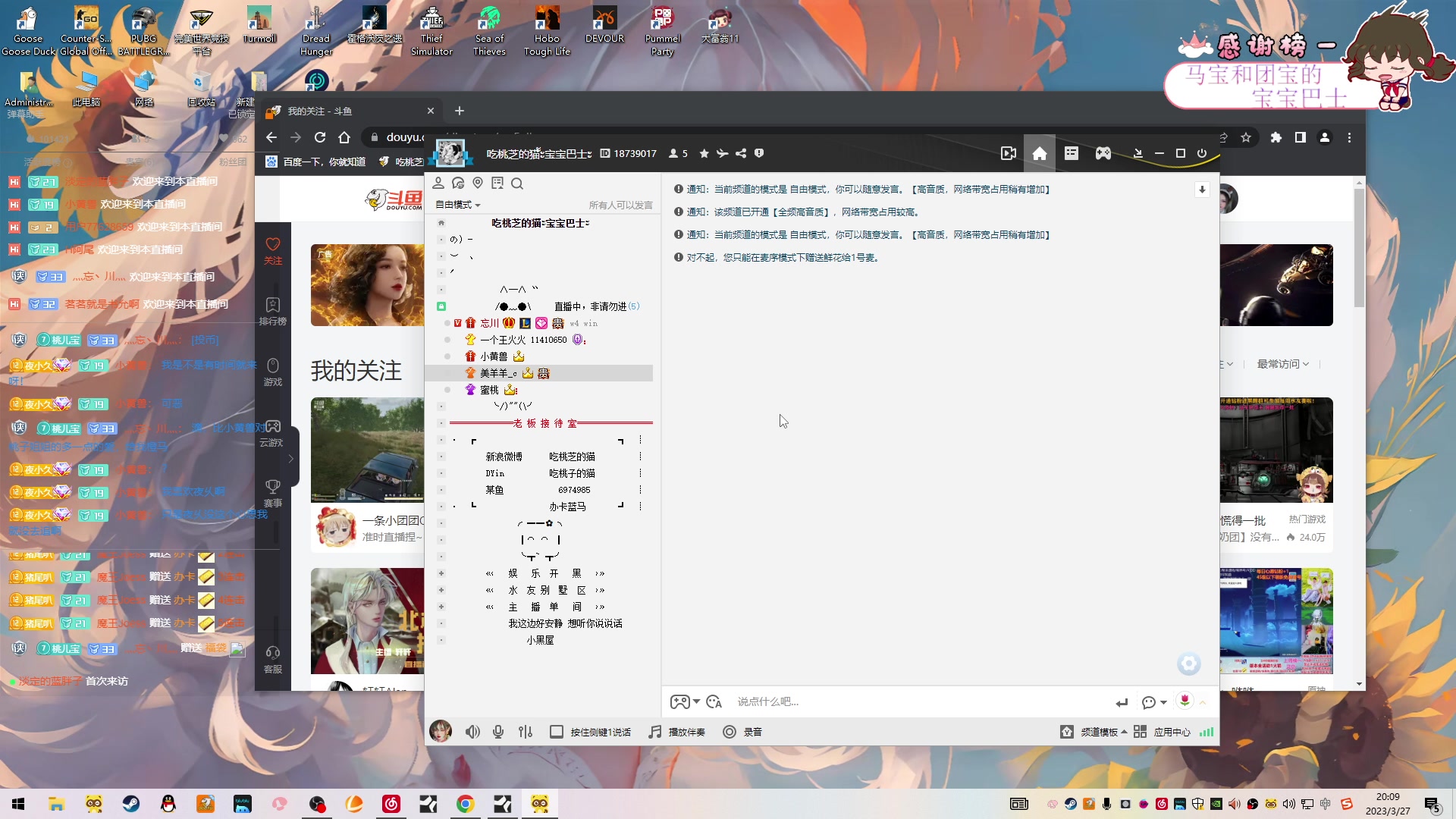
Task: Toggle the microphone in the bottom bar
Action: [x=498, y=732]
